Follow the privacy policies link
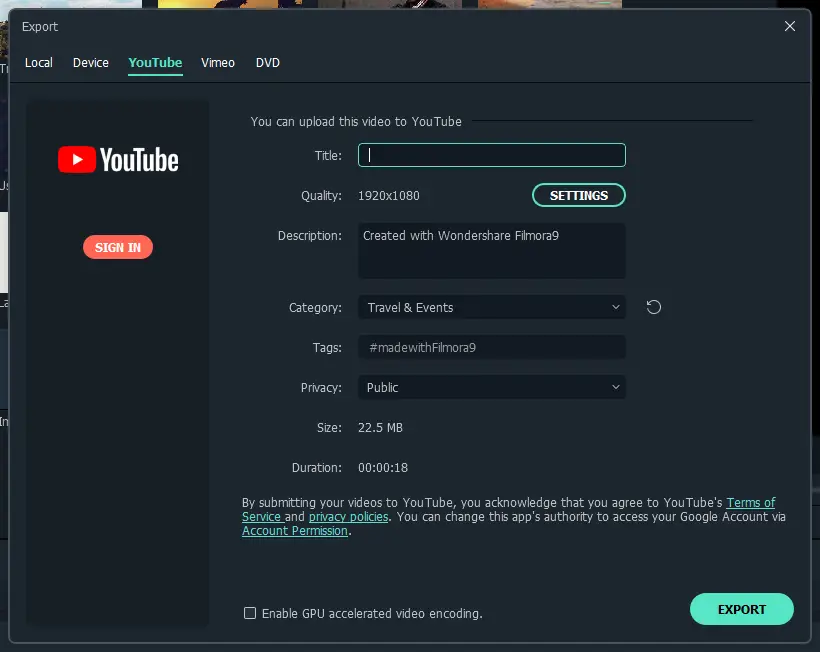820x652 pixels. pos(348,517)
